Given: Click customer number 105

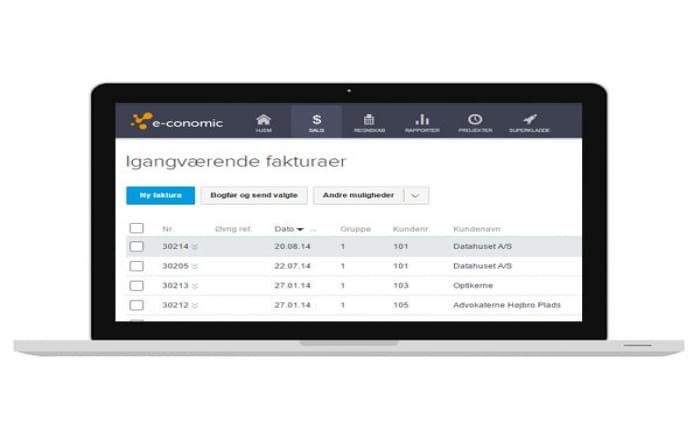Looking at the screenshot, I should tap(401, 305).
